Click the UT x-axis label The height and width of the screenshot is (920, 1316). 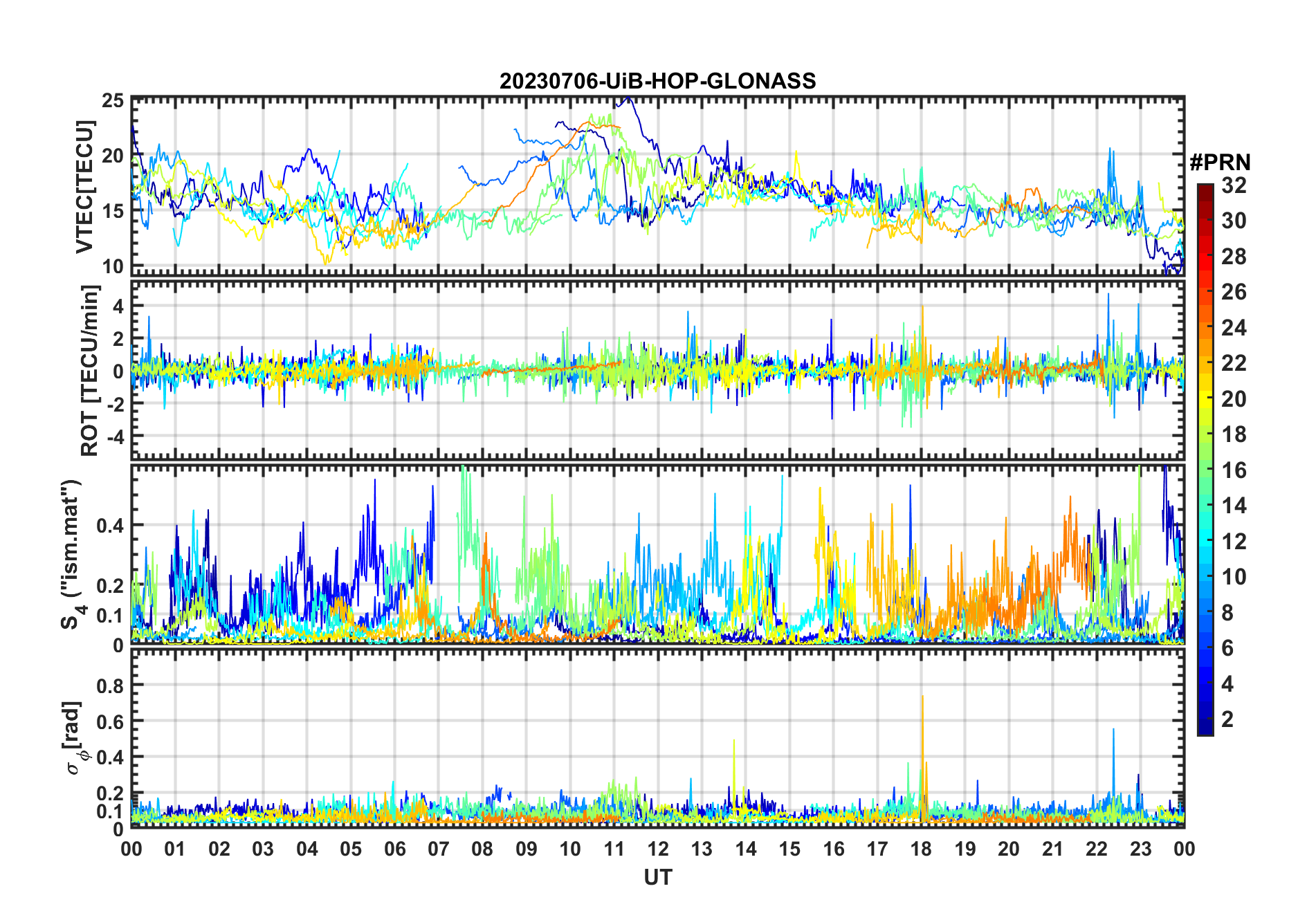coord(657,877)
